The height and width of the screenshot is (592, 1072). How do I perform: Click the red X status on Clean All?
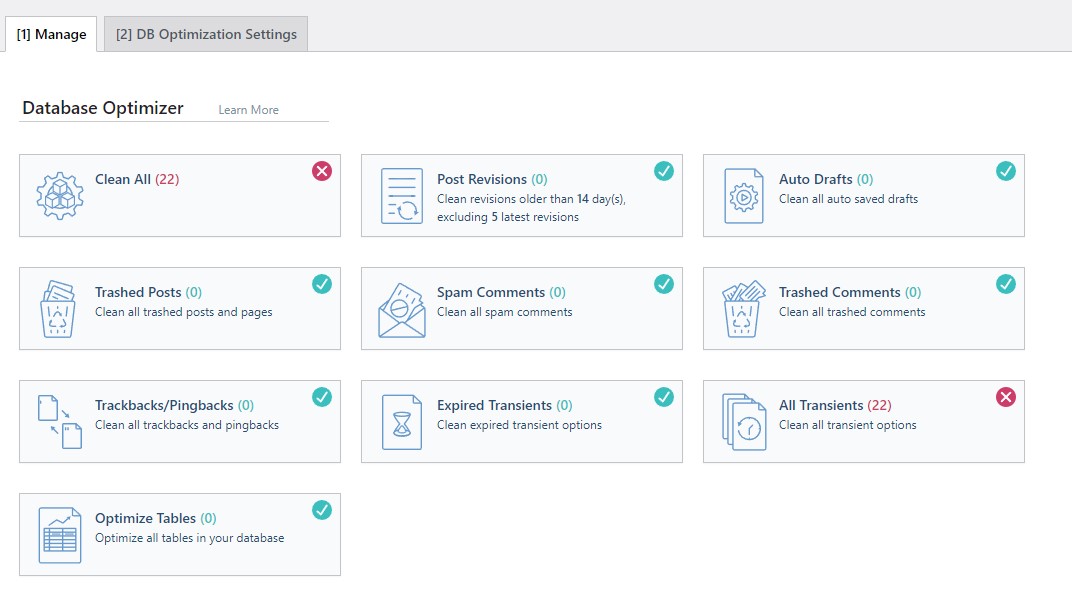pos(322,171)
